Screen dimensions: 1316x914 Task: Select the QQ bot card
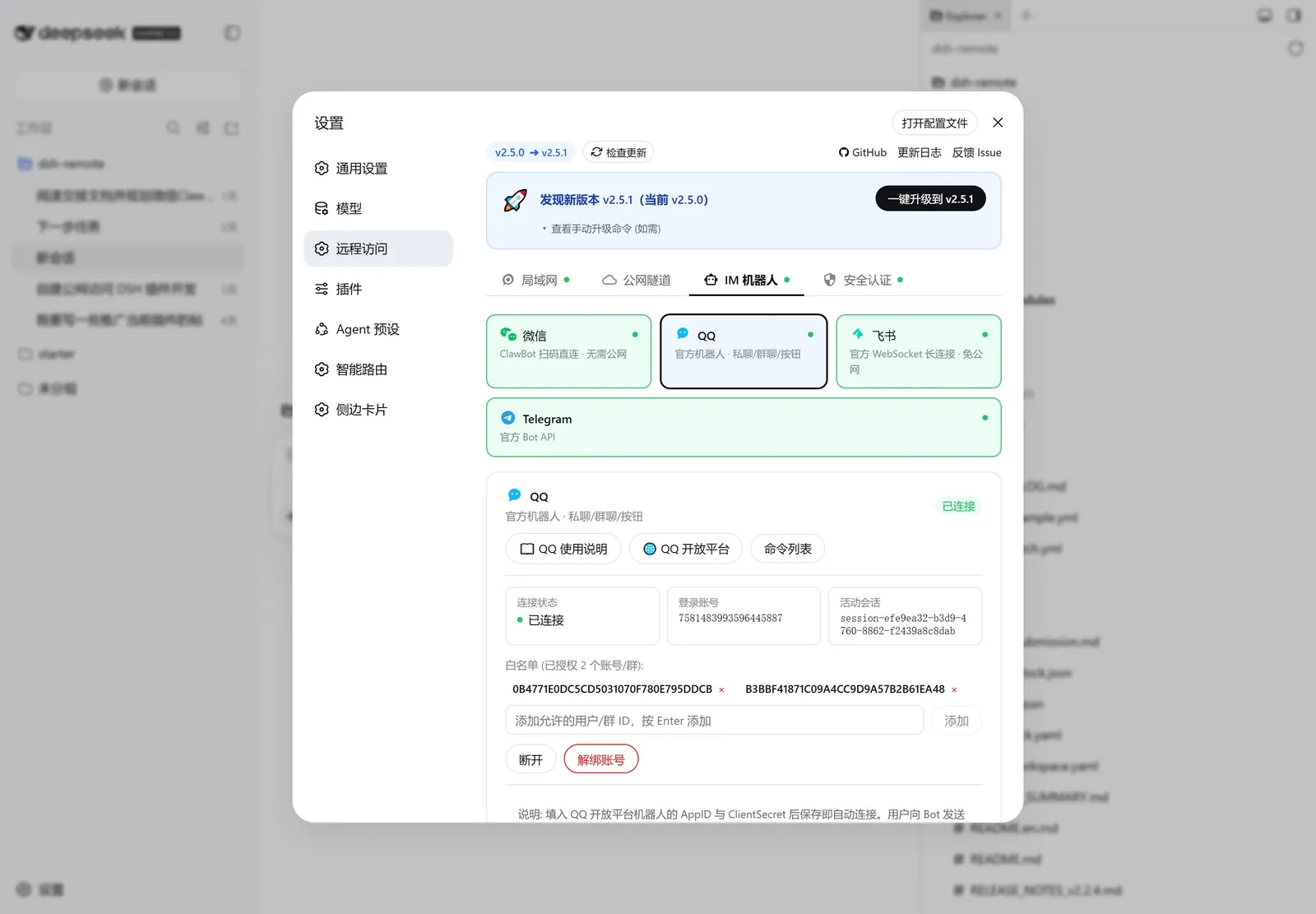(744, 351)
